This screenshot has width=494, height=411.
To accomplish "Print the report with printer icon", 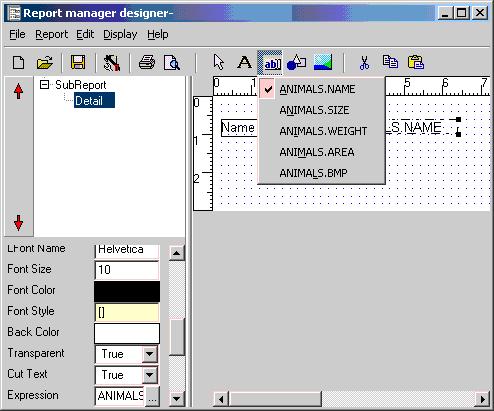I will (x=147, y=62).
